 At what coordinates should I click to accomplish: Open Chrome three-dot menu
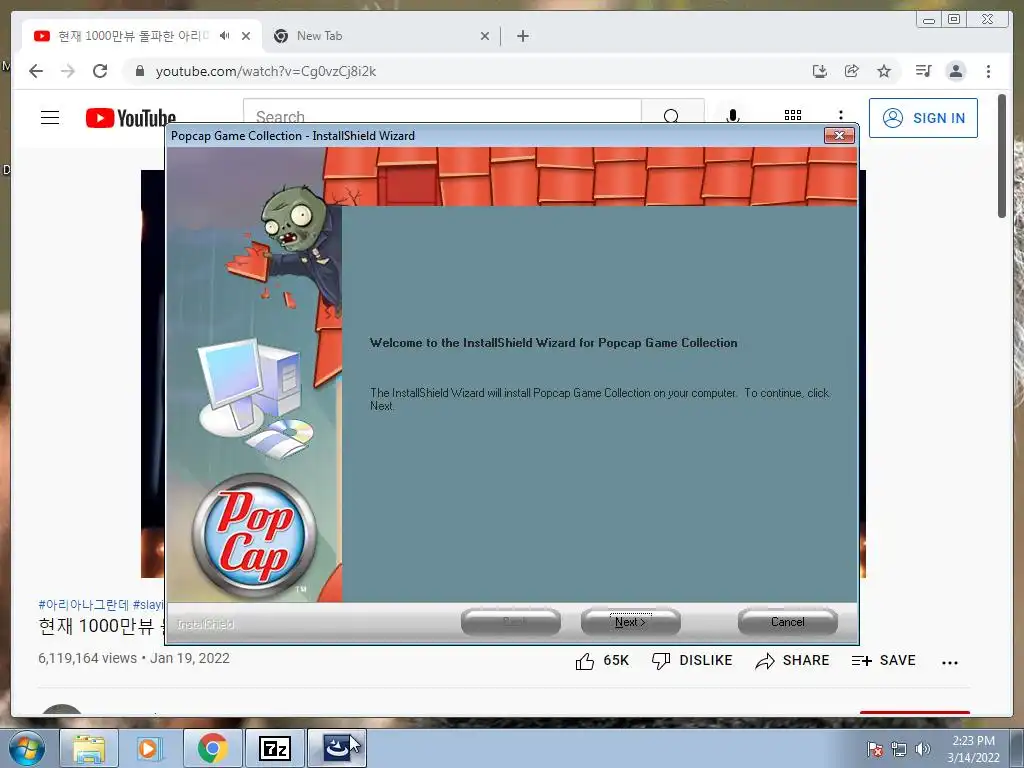pyautogui.click(x=988, y=71)
